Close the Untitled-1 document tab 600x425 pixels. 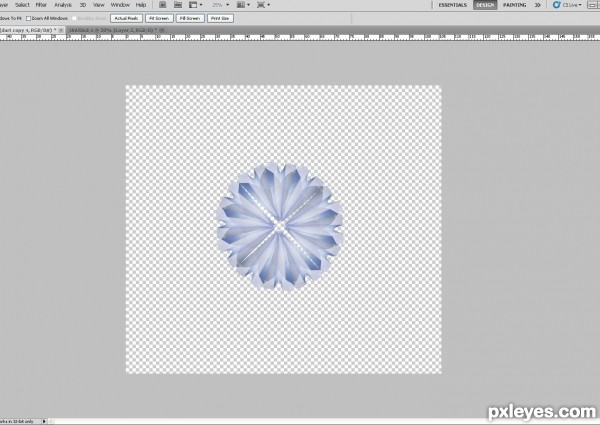(x=162, y=30)
